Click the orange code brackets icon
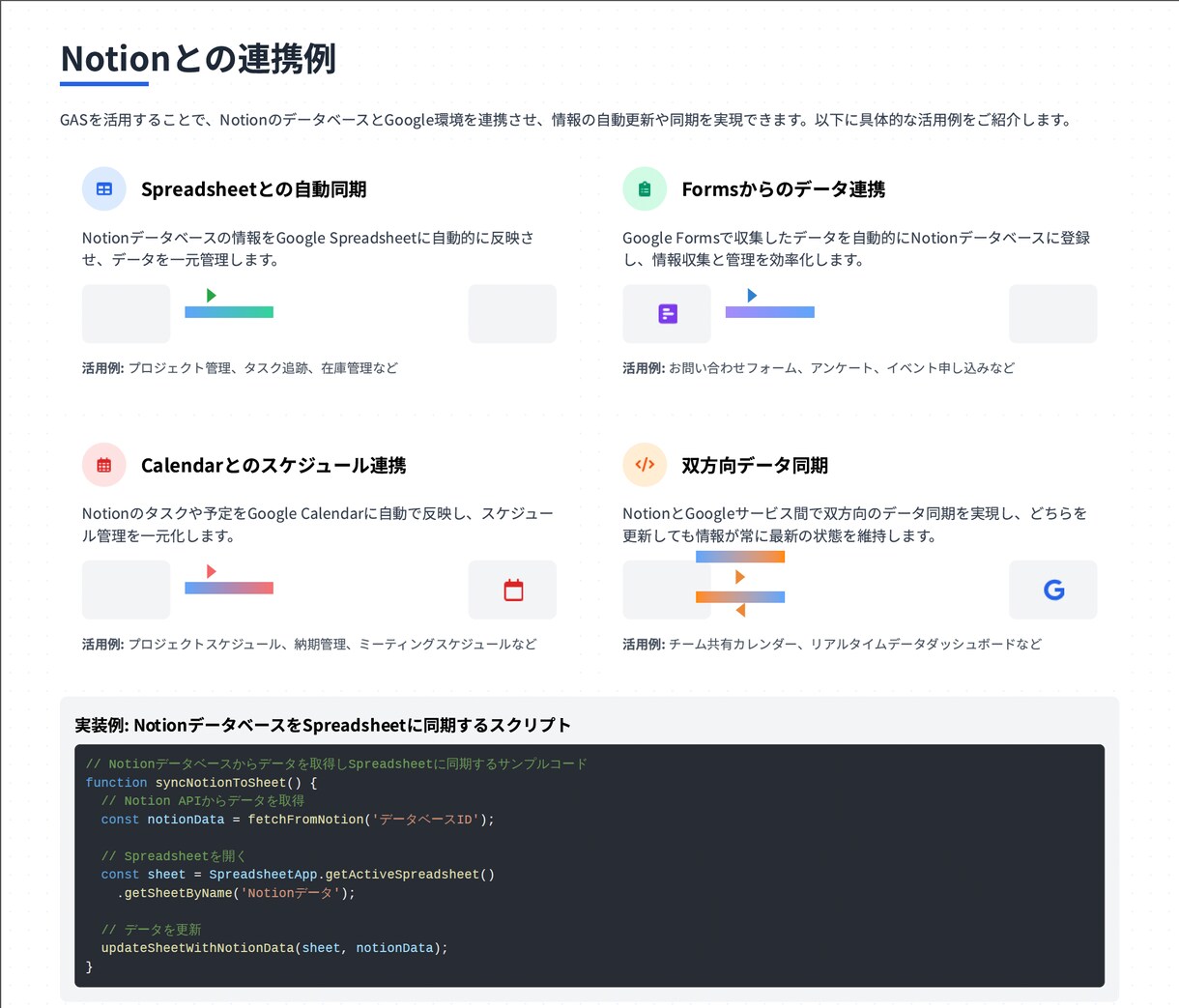The image size is (1179, 1008). [645, 465]
